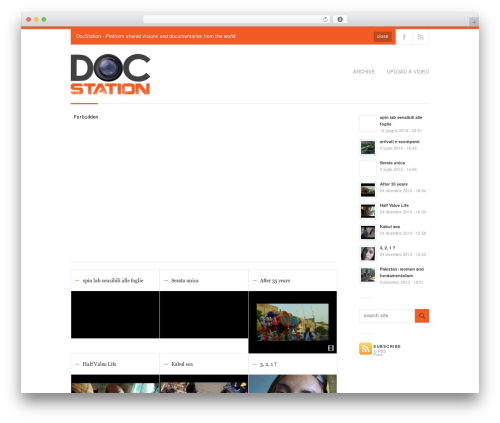Open grid title Kabul sea

click(182, 364)
